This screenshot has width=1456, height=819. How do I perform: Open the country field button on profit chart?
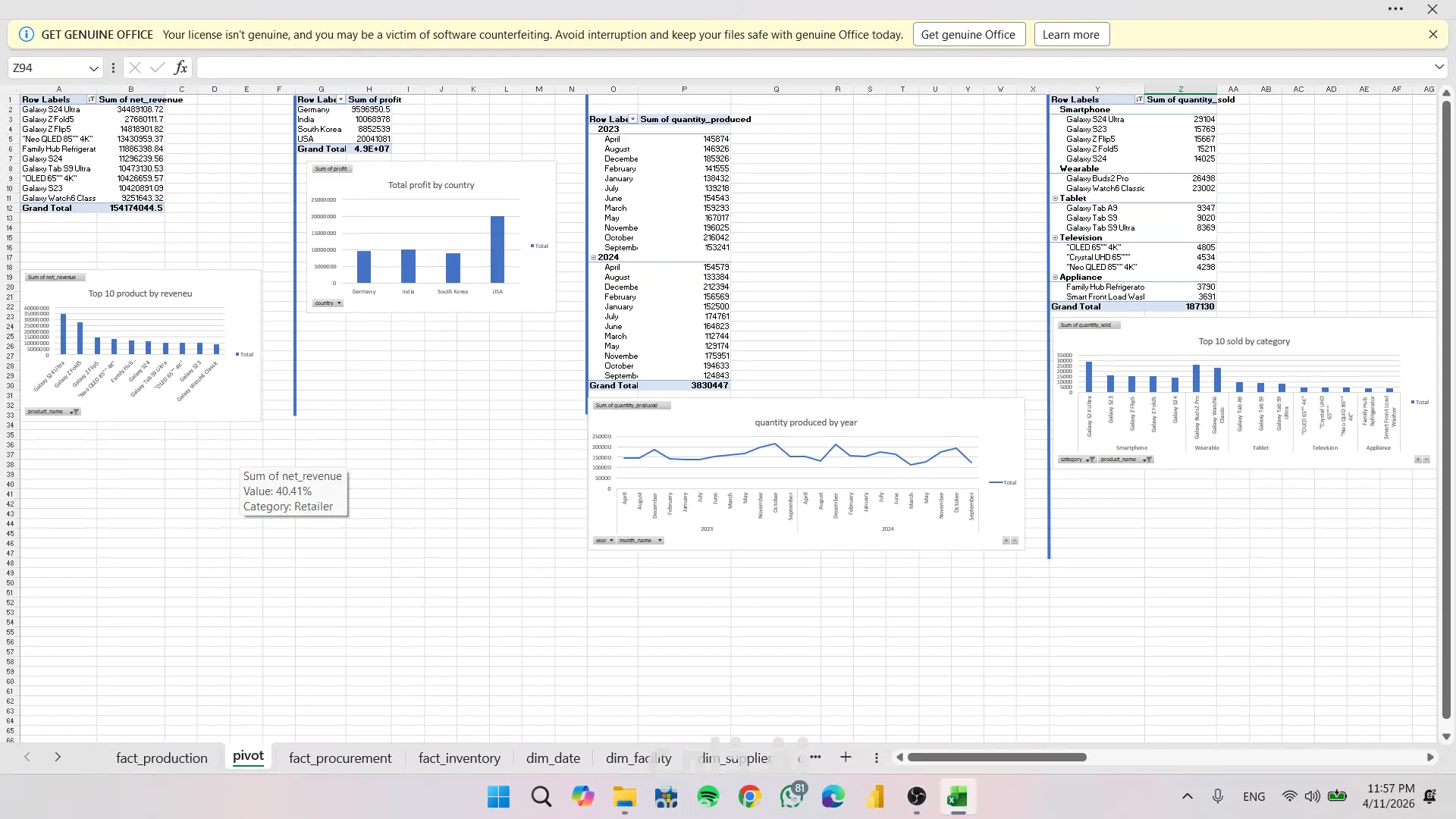point(328,303)
